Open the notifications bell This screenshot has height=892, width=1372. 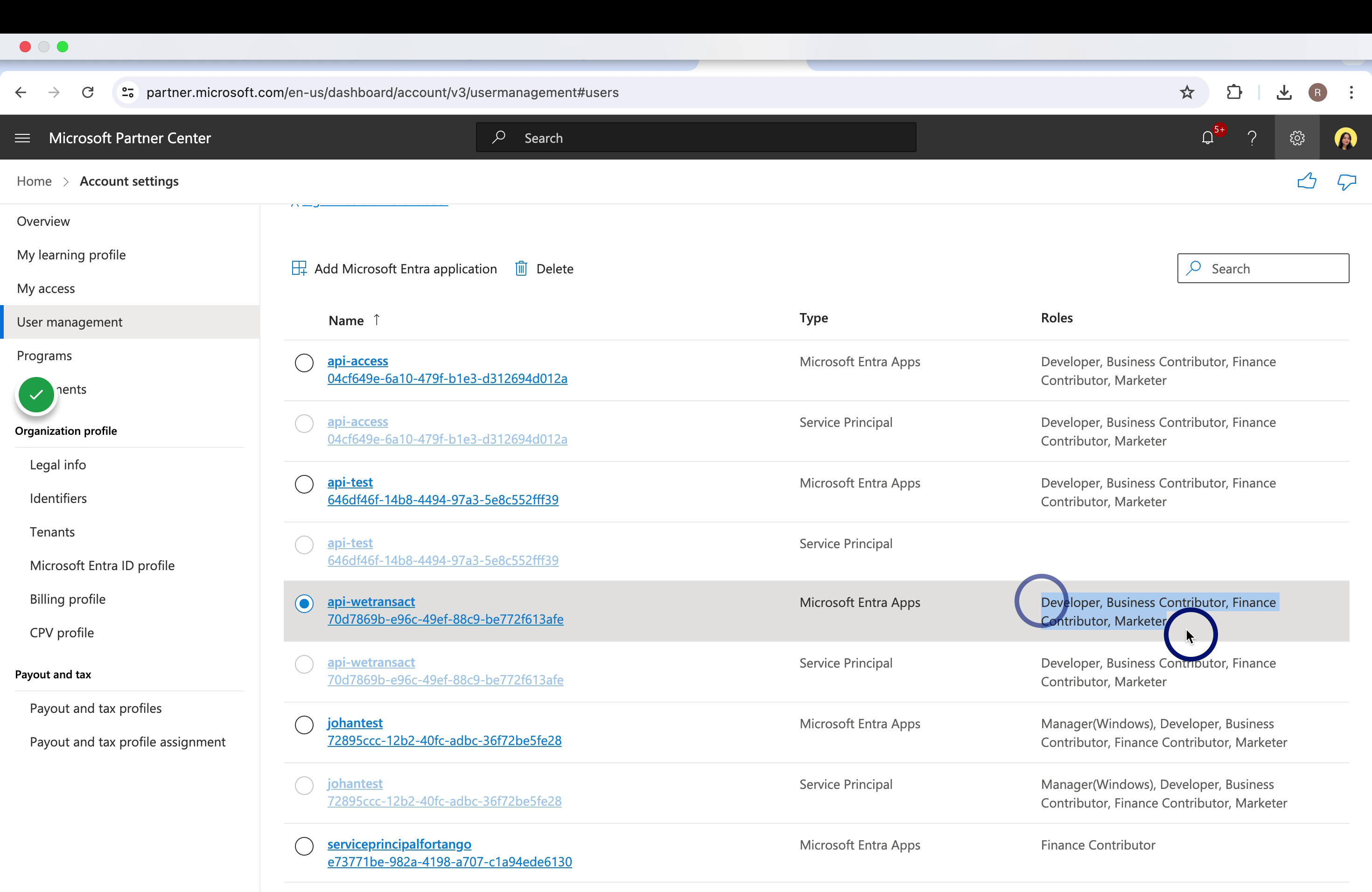click(x=1208, y=138)
